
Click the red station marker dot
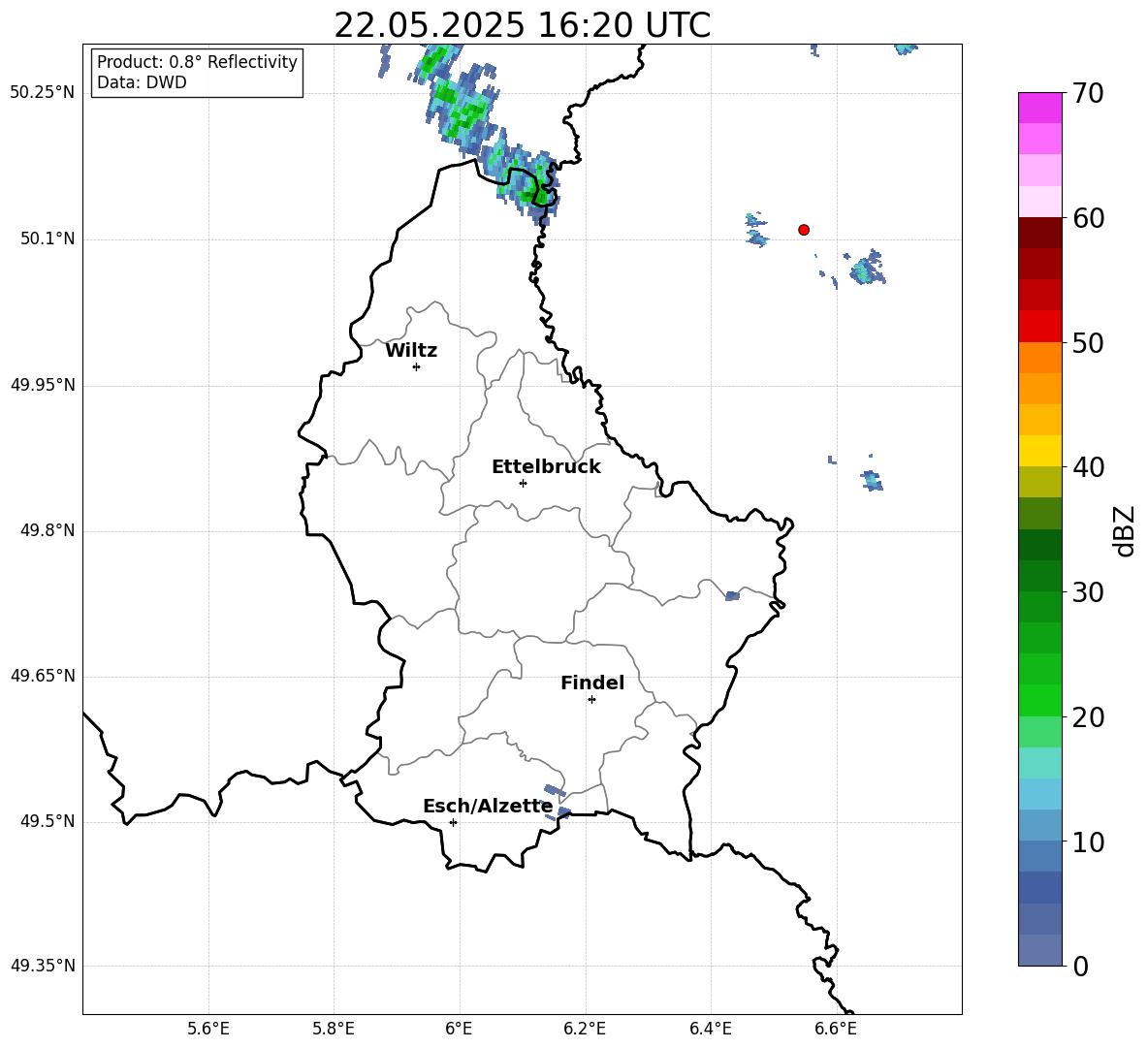click(803, 230)
